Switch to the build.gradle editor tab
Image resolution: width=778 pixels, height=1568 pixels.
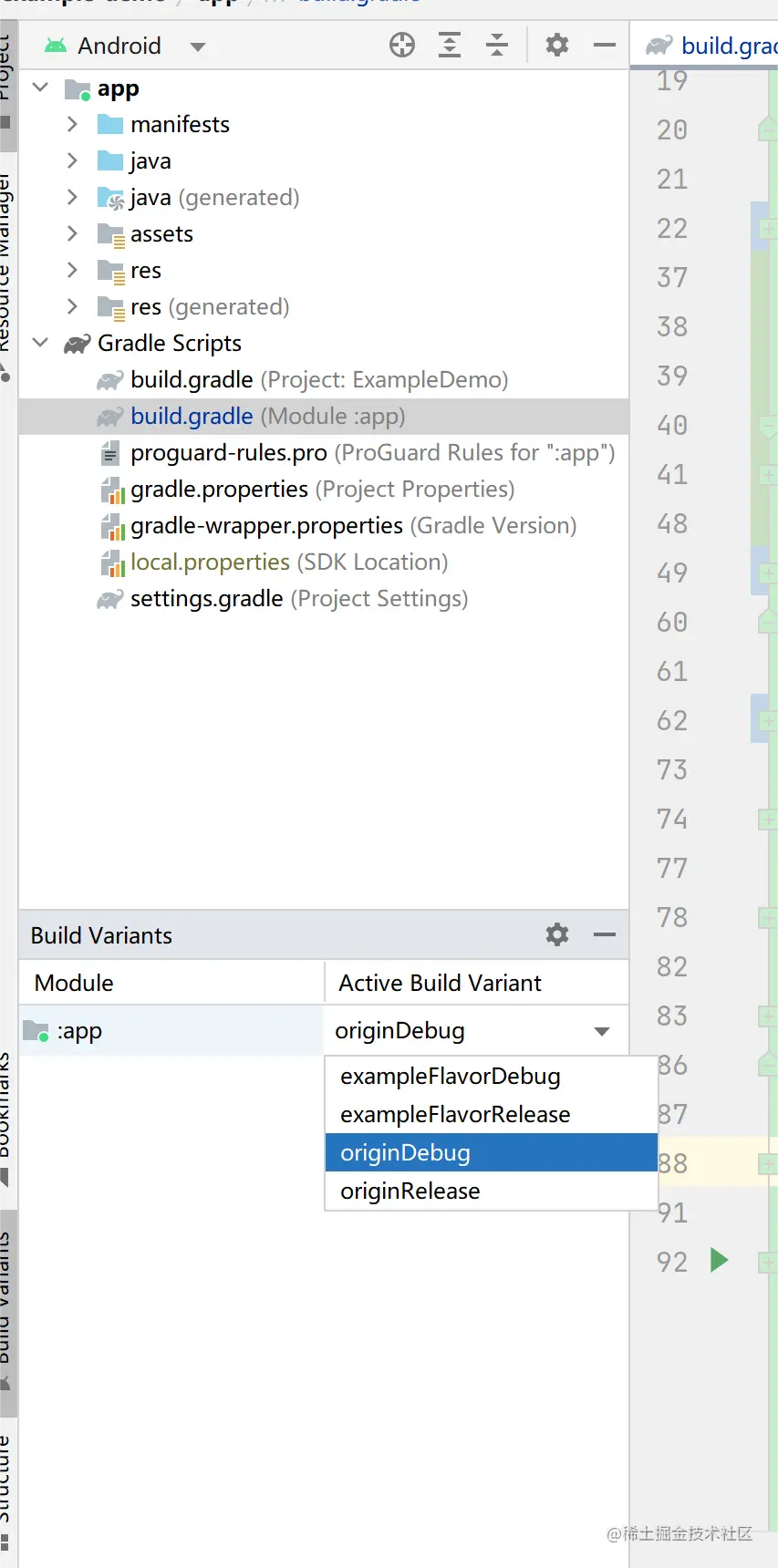pyautogui.click(x=721, y=46)
